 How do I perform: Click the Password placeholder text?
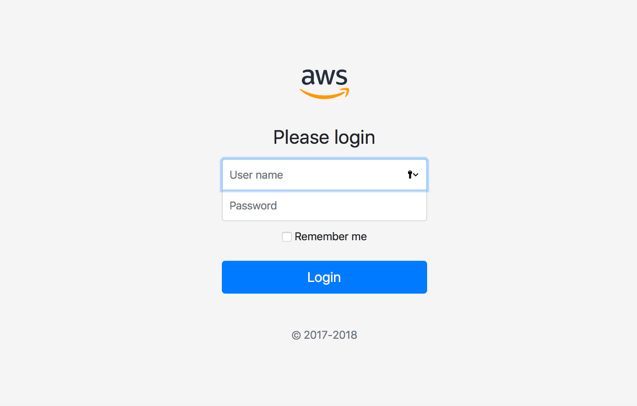pyautogui.click(x=253, y=206)
